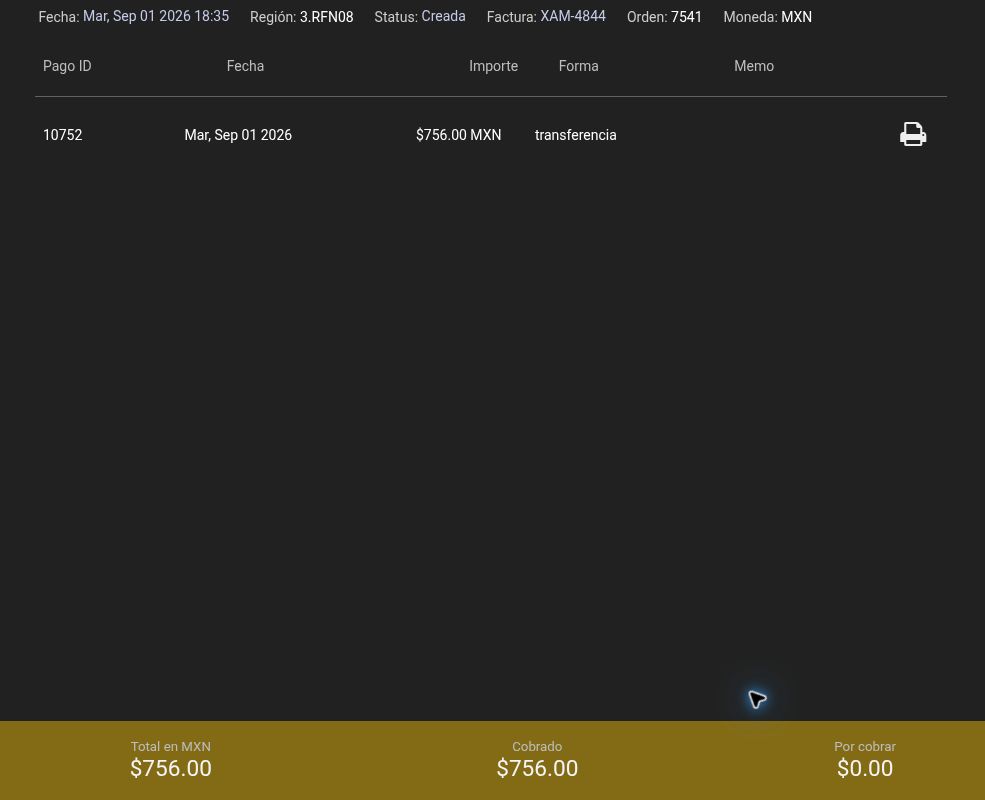The width and height of the screenshot is (985, 800).
Task: Click the date Mar, Sep 01 2026 18:35
Action: tap(156, 16)
